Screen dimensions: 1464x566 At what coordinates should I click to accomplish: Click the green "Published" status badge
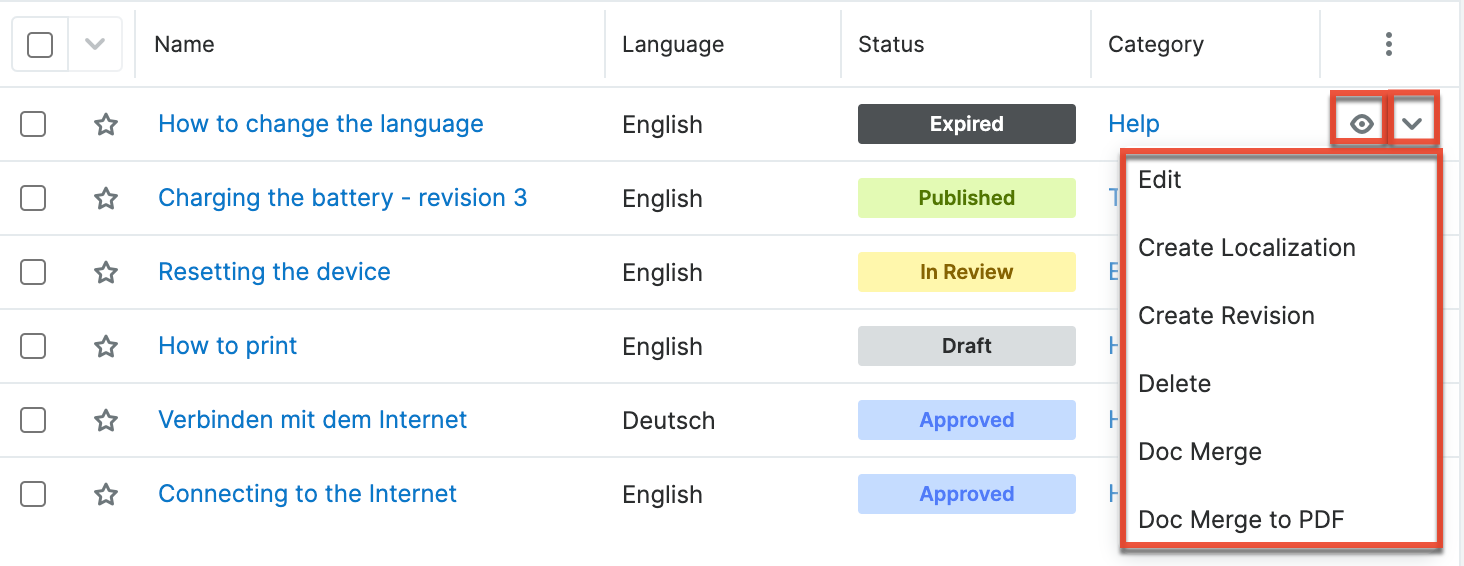coord(966,198)
